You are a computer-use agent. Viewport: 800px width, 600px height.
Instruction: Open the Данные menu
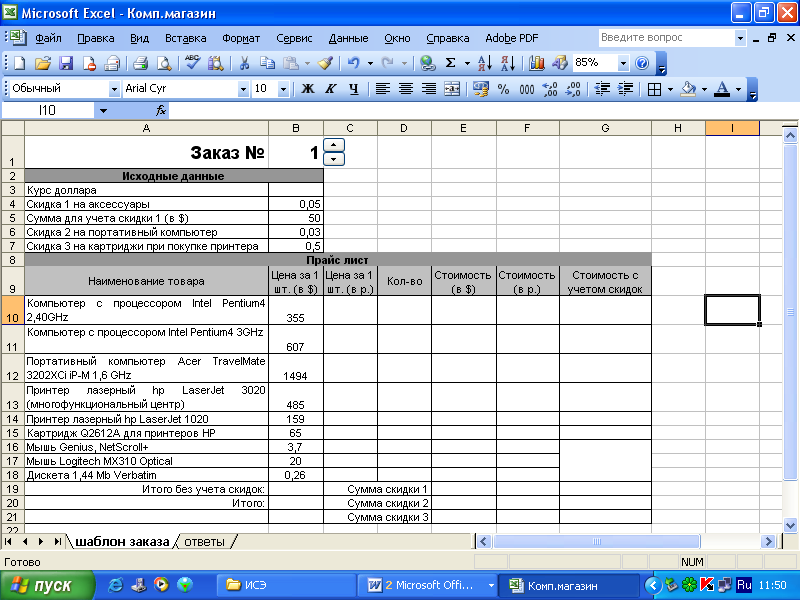pyautogui.click(x=348, y=38)
